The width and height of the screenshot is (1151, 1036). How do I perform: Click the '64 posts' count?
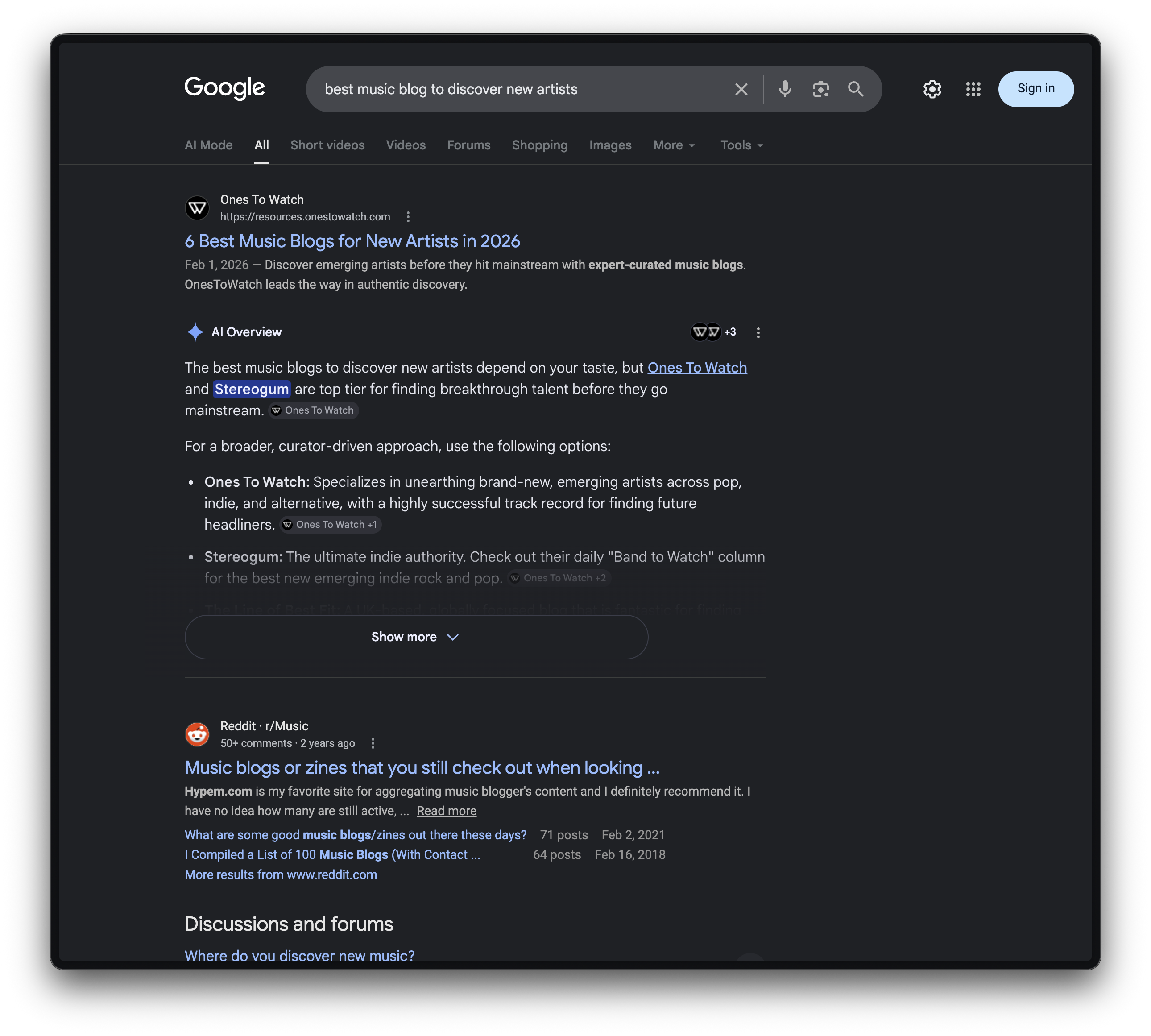click(x=557, y=855)
